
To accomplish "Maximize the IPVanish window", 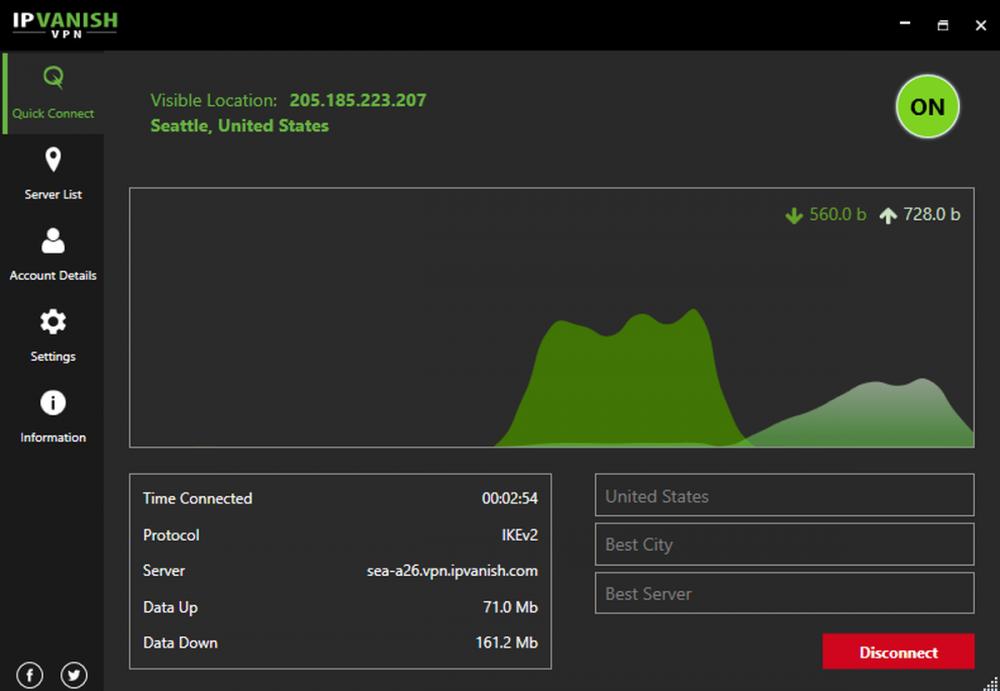I will pyautogui.click(x=943, y=24).
